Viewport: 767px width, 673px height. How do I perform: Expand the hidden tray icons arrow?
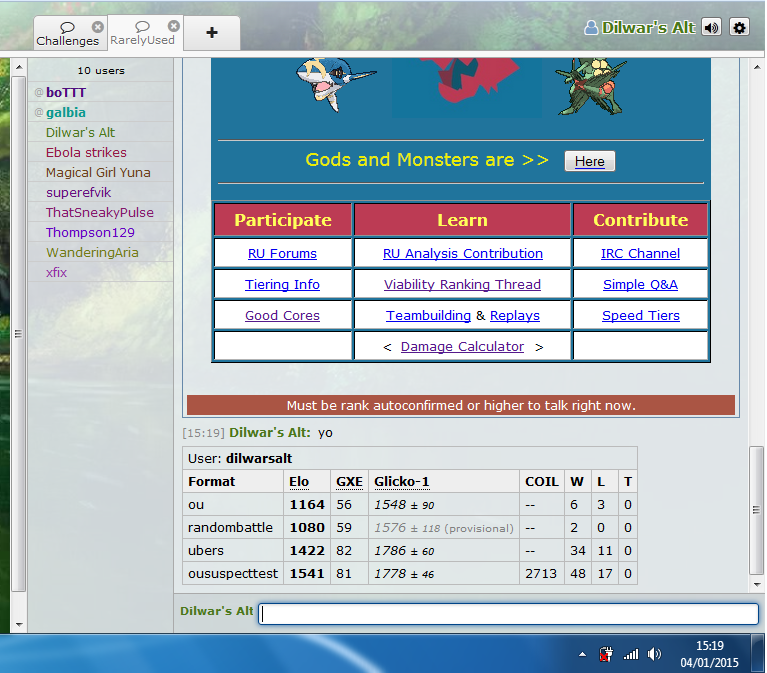[582, 654]
